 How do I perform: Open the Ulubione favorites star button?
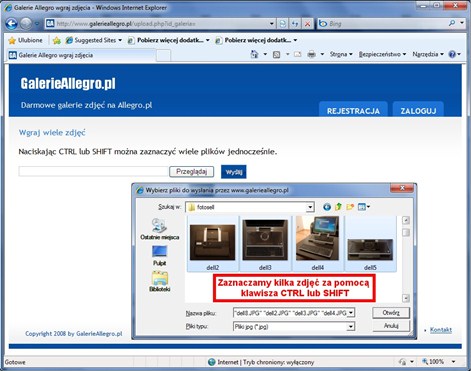tap(26, 40)
